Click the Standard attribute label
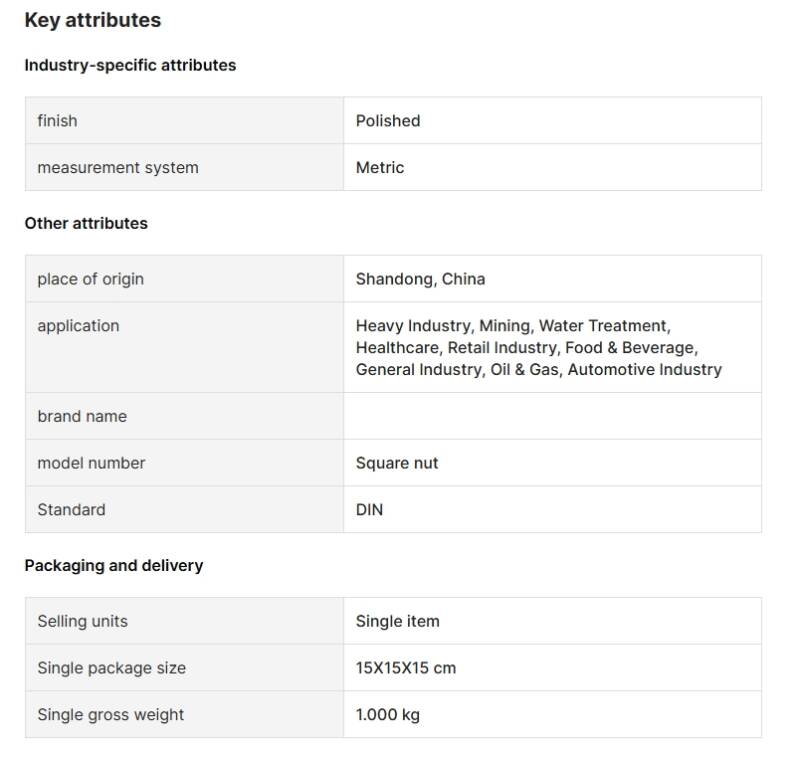This screenshot has height=758, width=800. (71, 510)
